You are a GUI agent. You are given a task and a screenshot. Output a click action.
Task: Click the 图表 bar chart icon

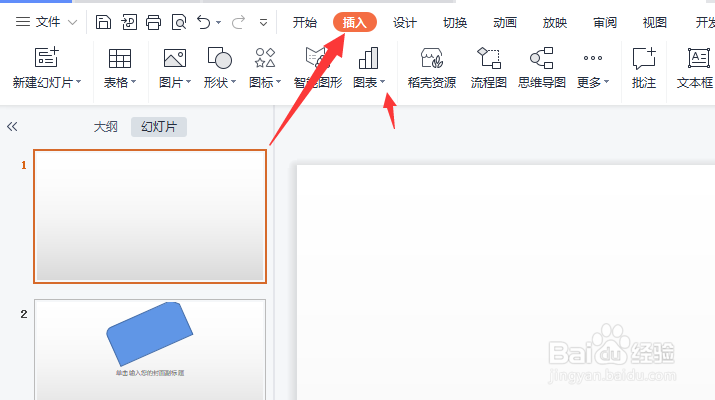[x=368, y=57]
